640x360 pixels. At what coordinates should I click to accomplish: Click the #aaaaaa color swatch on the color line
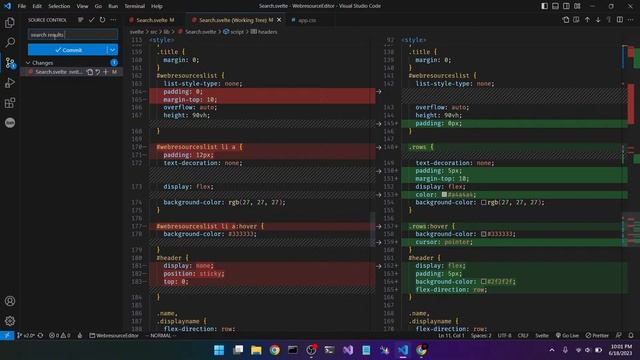coord(444,195)
